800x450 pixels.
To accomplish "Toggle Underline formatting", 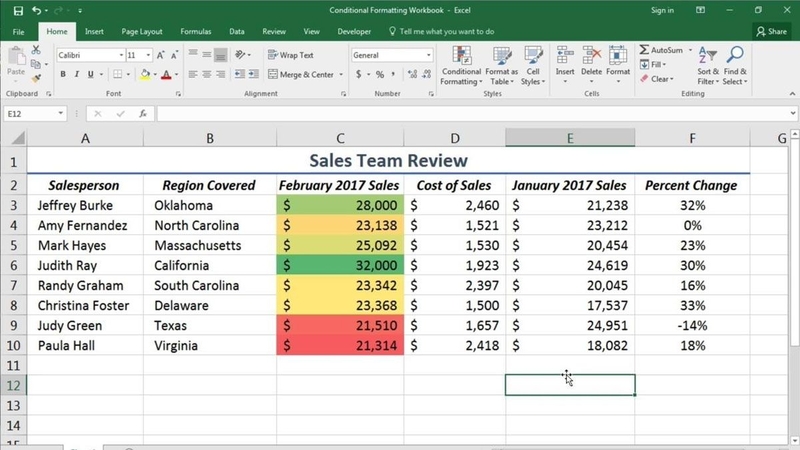I will (90, 74).
